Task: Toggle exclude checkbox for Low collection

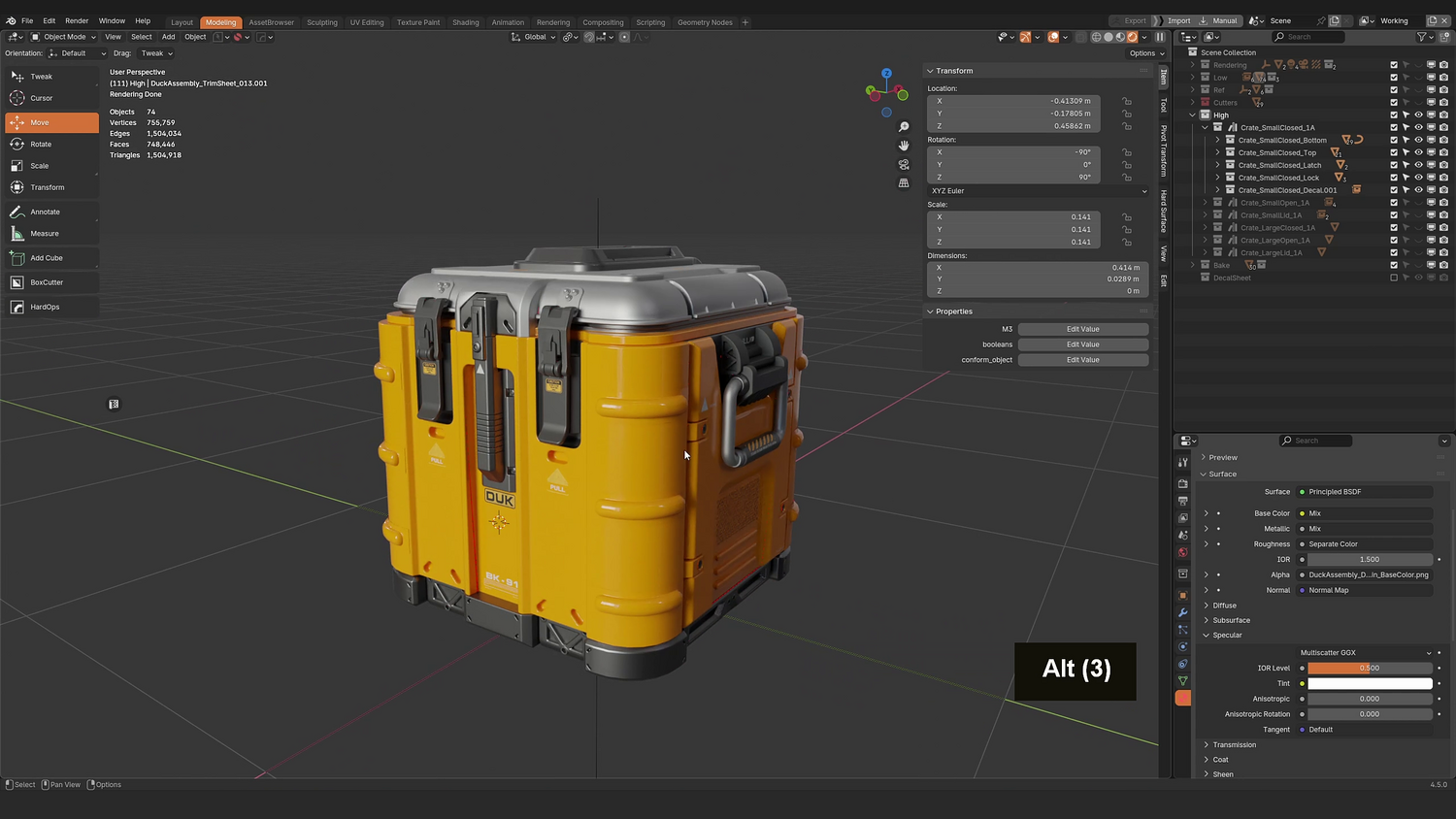Action: 1394,78
